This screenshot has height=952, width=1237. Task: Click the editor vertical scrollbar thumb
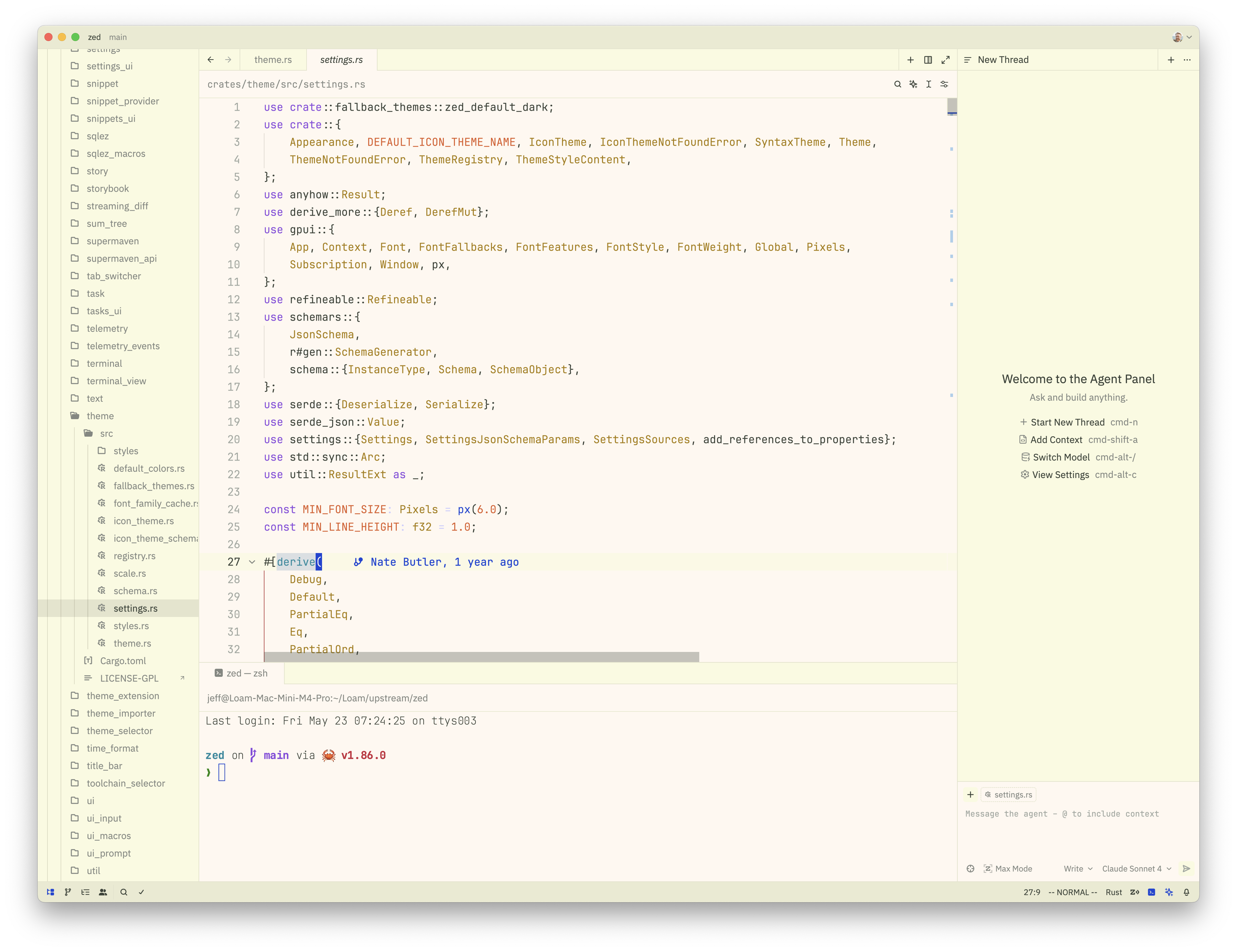pyautogui.click(x=952, y=107)
